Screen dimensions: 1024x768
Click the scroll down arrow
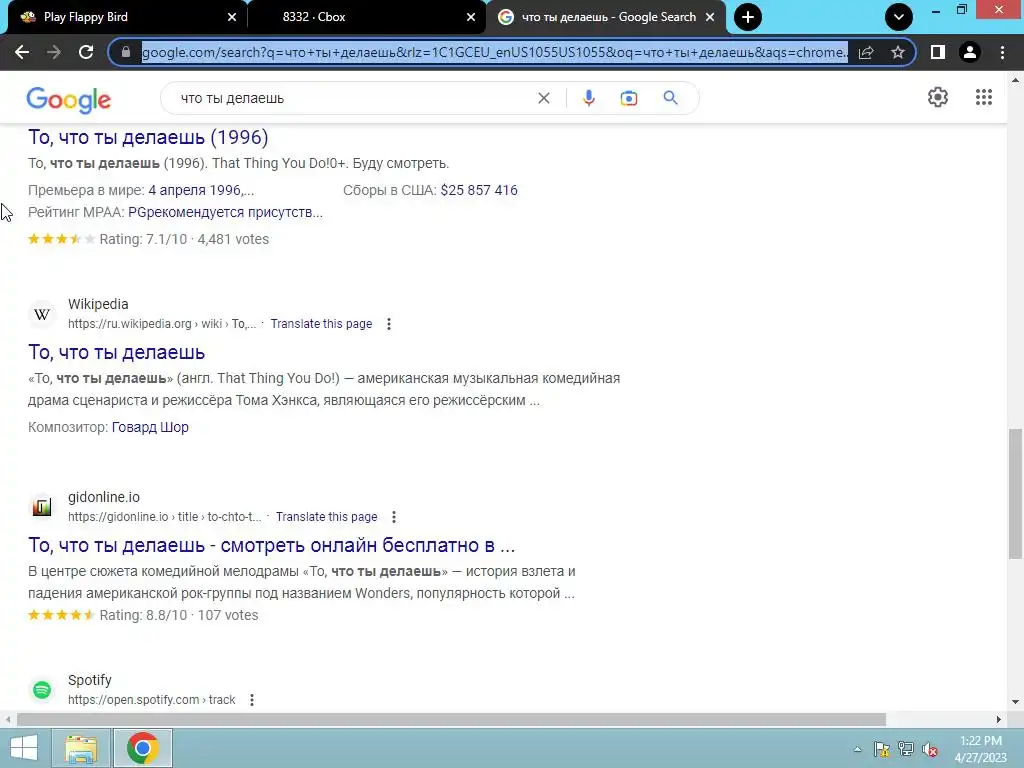(x=1015, y=702)
